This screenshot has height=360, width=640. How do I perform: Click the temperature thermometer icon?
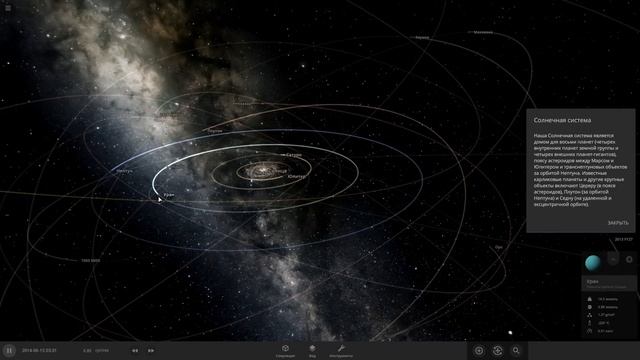click(589, 323)
